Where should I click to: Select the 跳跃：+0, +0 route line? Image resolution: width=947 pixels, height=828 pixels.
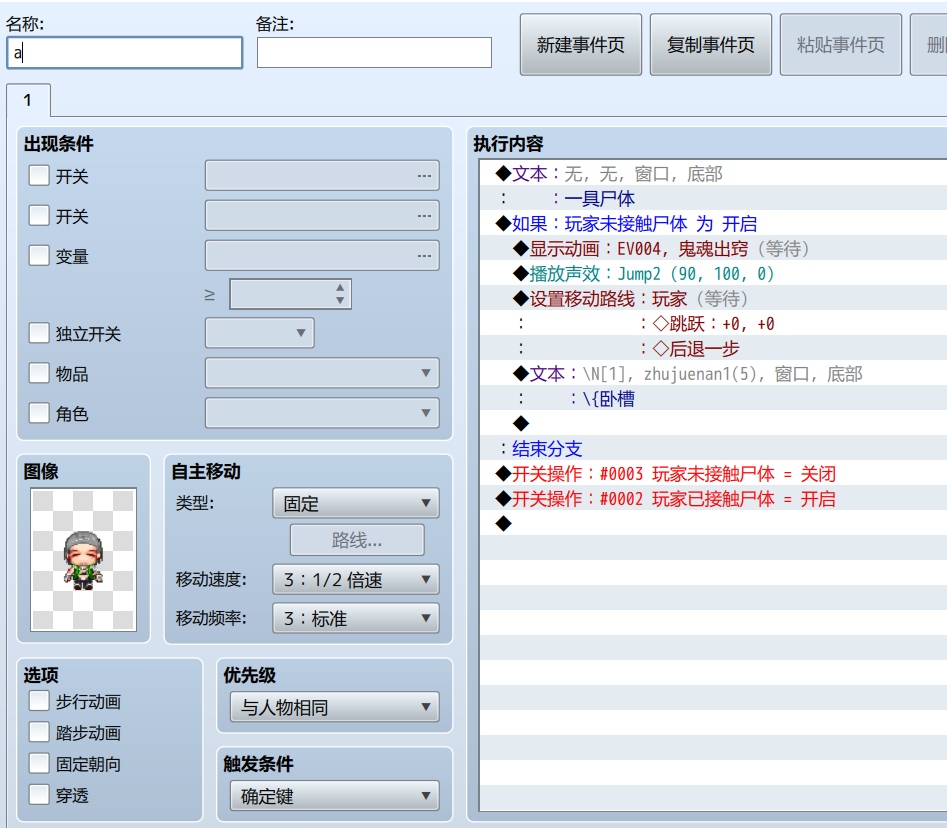tap(713, 324)
